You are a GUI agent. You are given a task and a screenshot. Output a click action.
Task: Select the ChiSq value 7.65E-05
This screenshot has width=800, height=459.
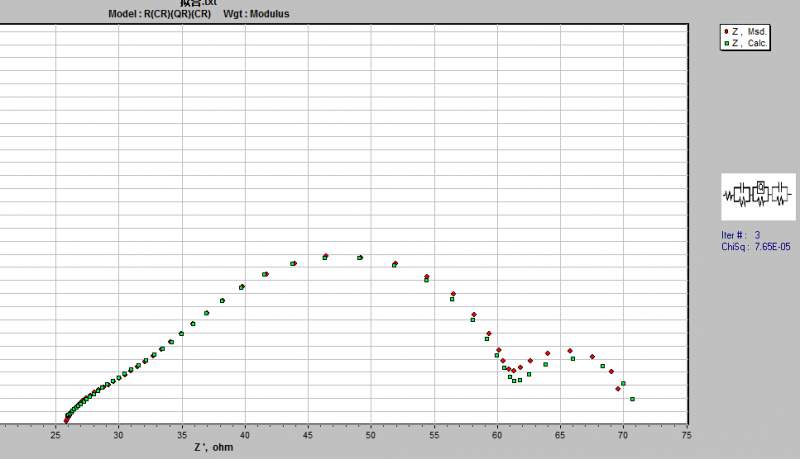click(x=772, y=247)
